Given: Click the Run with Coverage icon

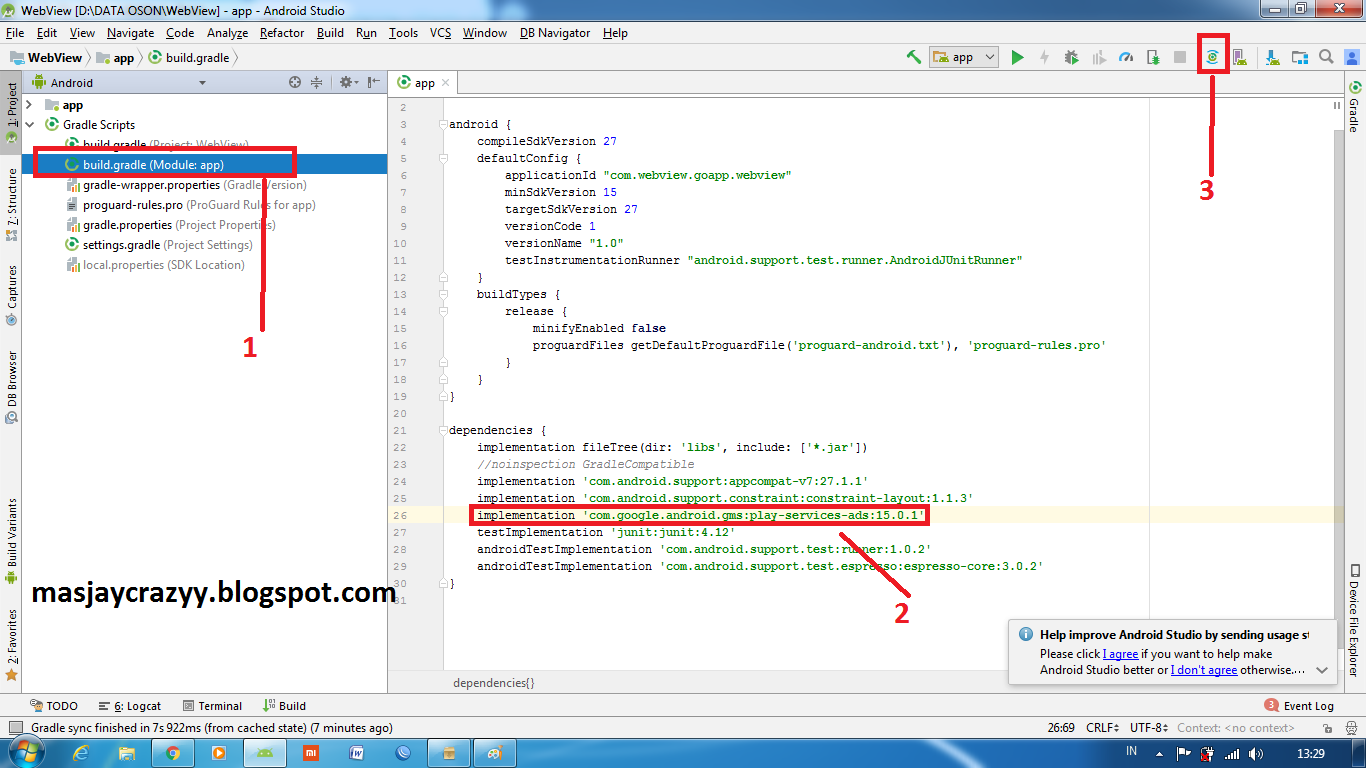Looking at the screenshot, I should 1099,58.
